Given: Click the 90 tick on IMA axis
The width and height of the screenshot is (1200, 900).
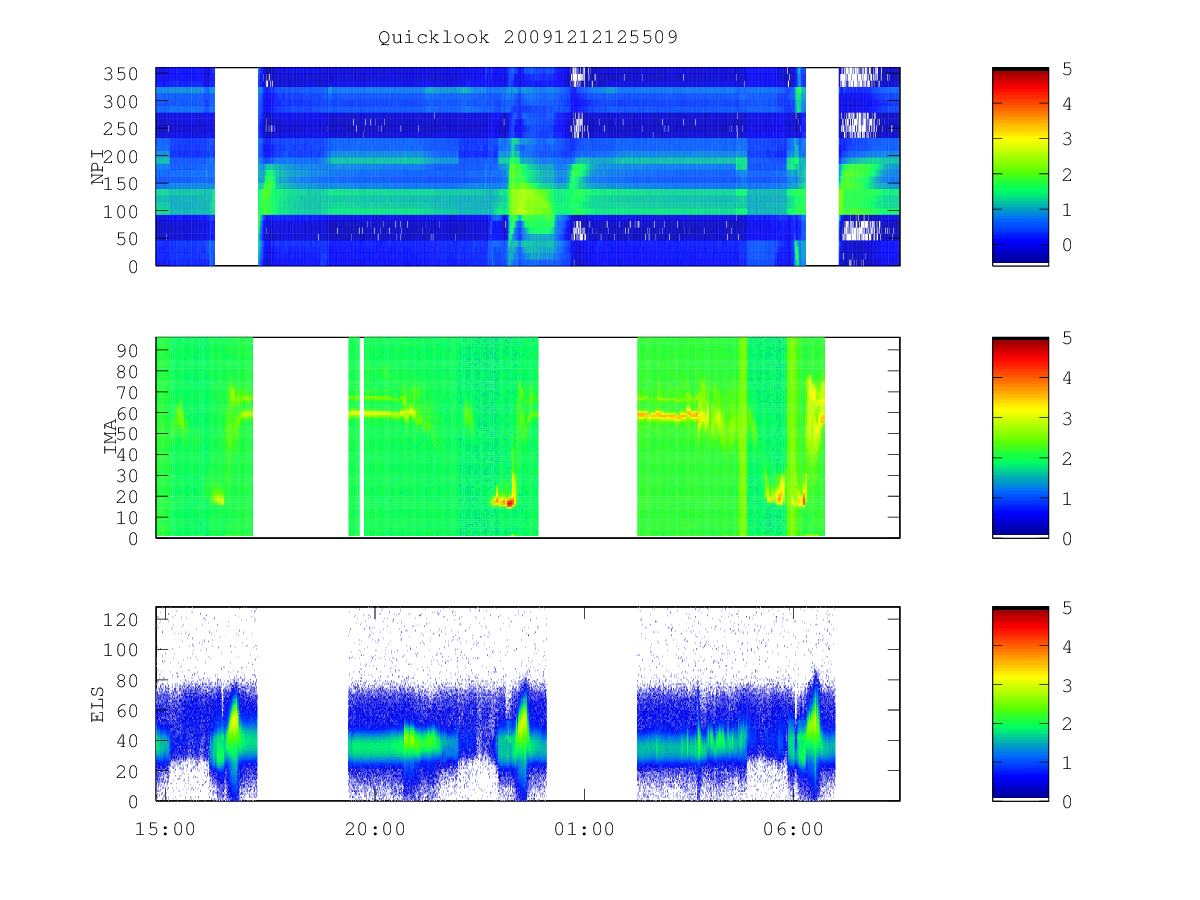Looking at the screenshot, I should point(126,350).
